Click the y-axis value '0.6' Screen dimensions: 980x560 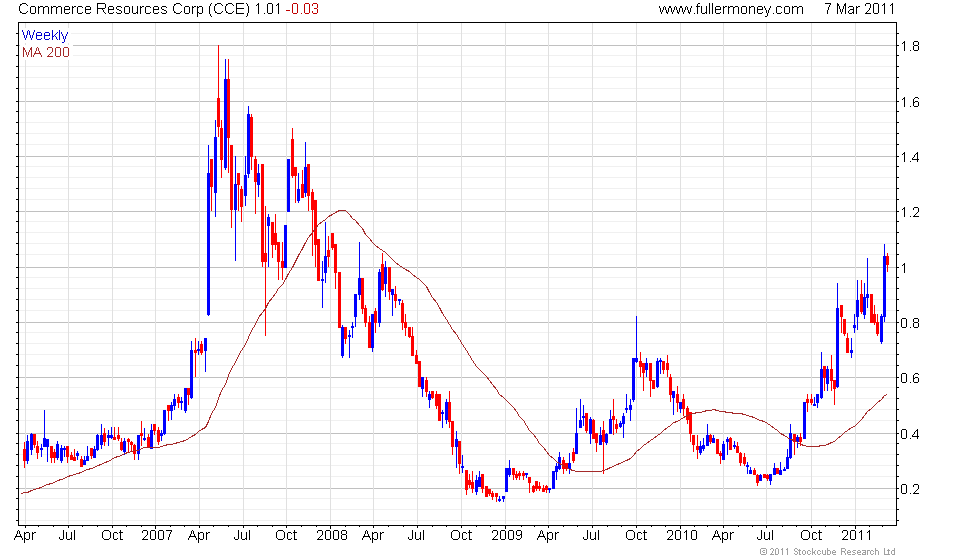[910, 379]
